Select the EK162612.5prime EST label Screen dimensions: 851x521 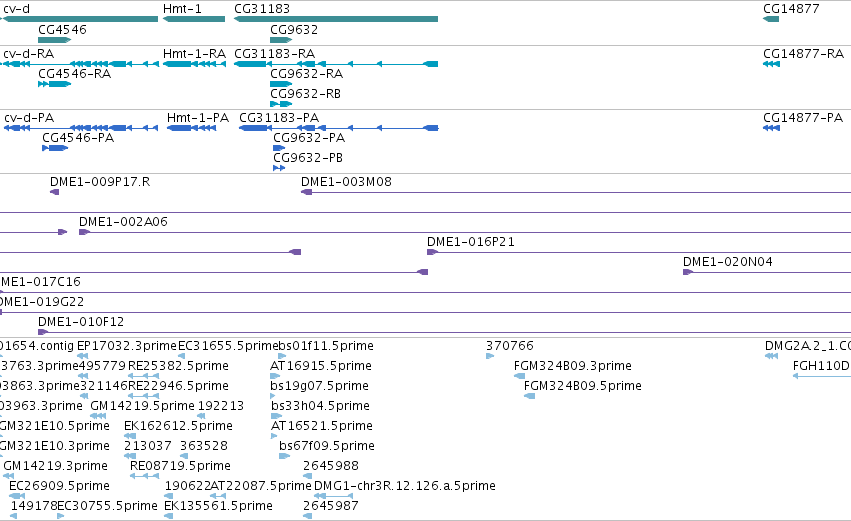pyautogui.click(x=178, y=426)
